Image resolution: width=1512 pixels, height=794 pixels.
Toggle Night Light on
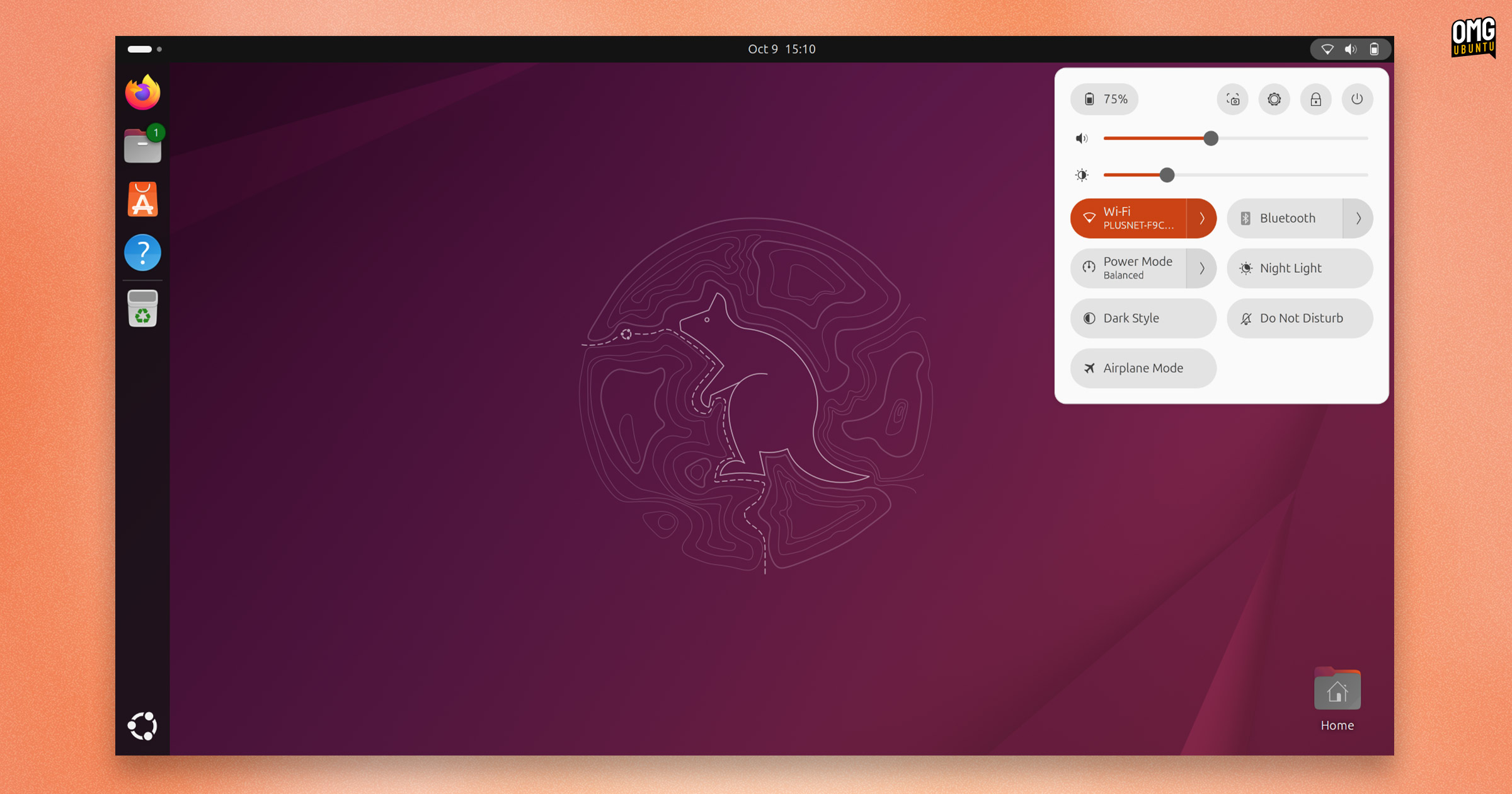(x=1300, y=268)
